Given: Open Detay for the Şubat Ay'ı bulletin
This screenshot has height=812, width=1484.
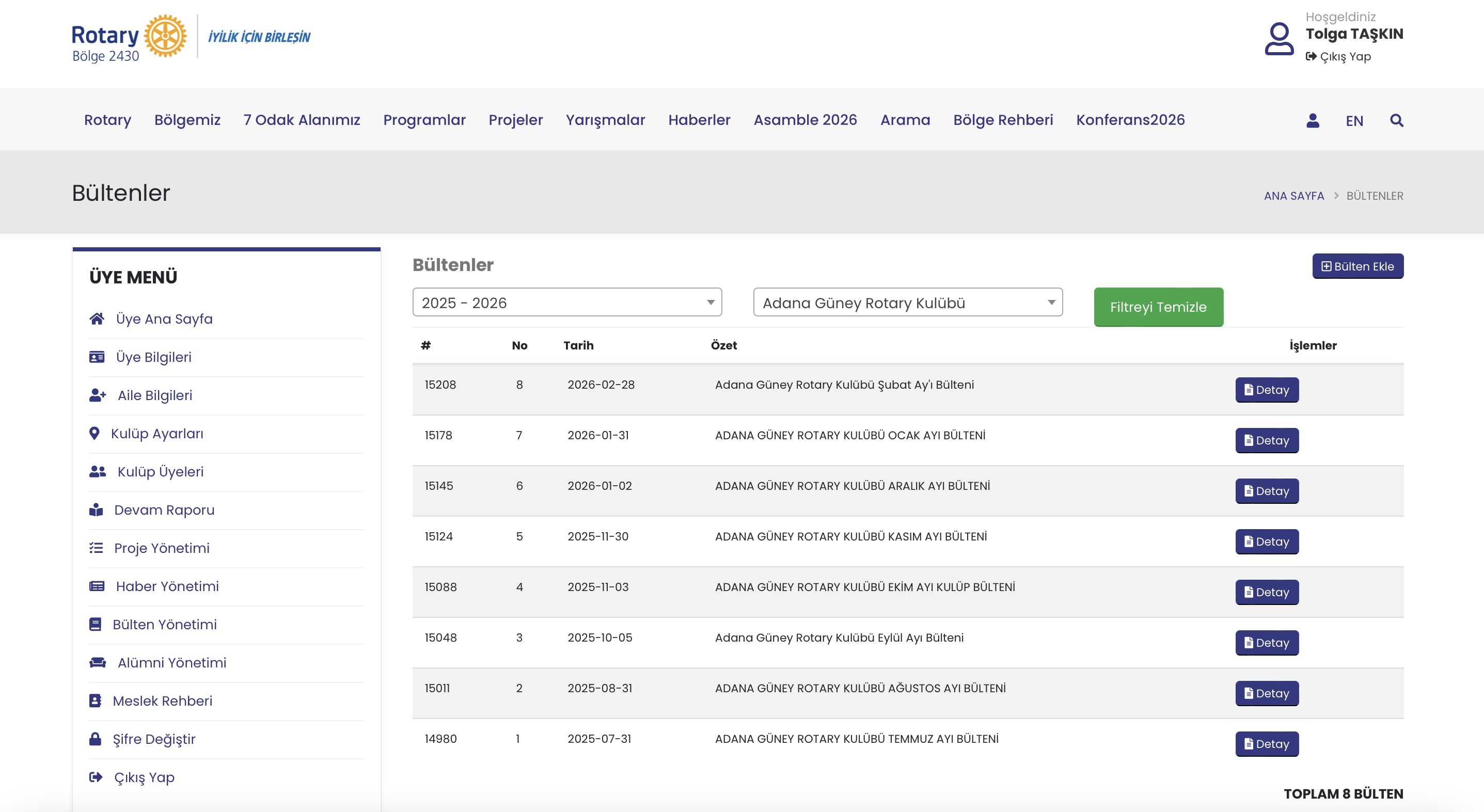Looking at the screenshot, I should tap(1266, 390).
